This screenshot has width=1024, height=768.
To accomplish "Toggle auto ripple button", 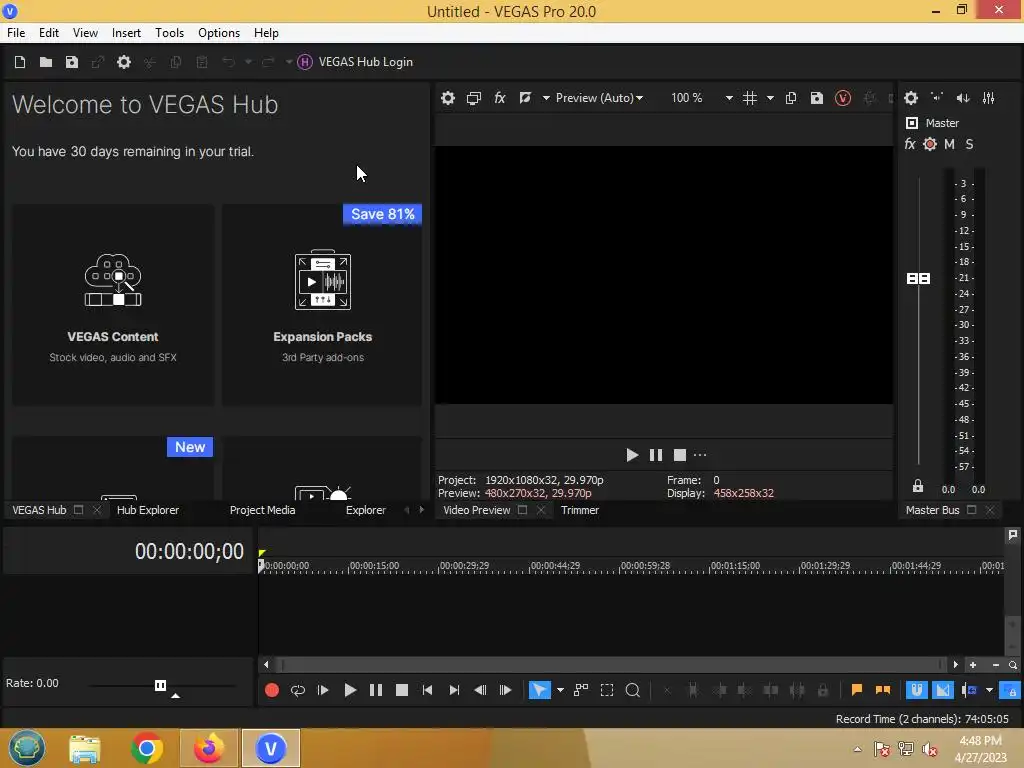I will pos(969,690).
